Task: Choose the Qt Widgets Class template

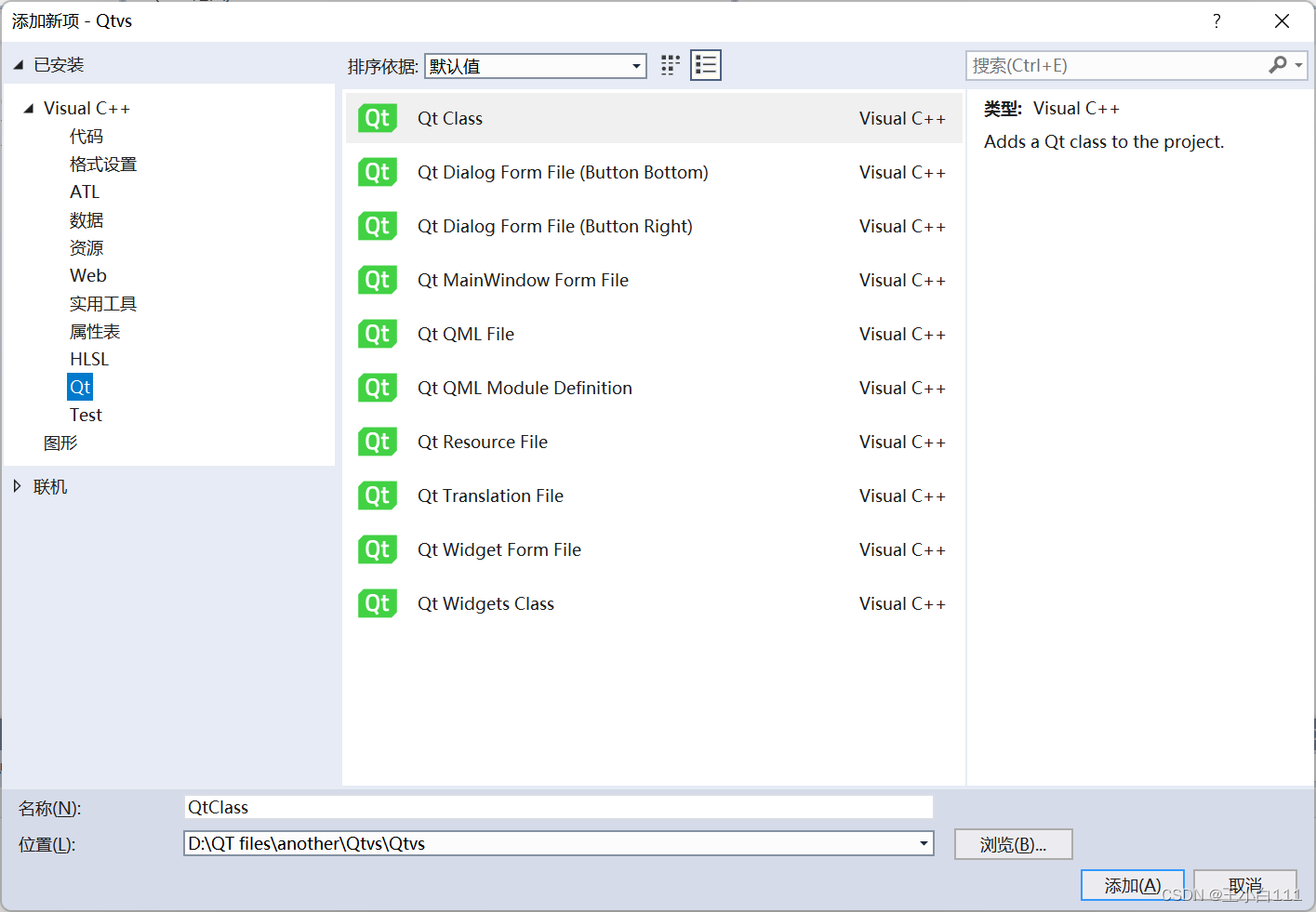Action: coord(485,603)
